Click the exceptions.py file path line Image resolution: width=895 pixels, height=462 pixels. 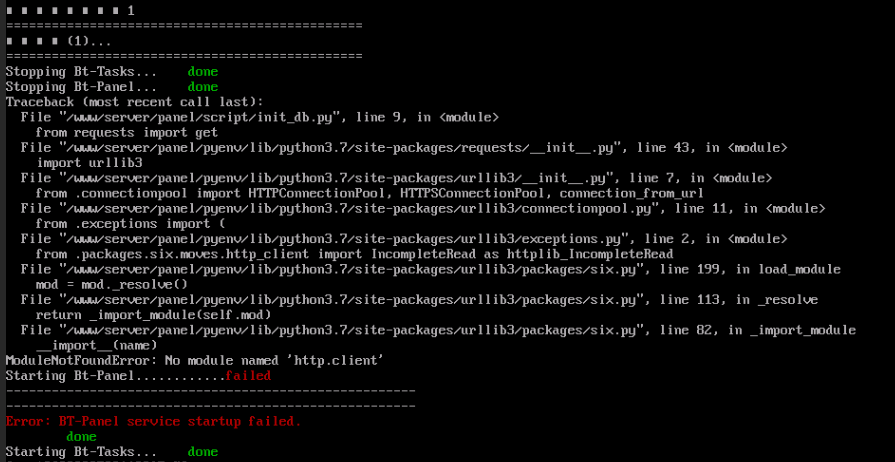tap(404, 239)
